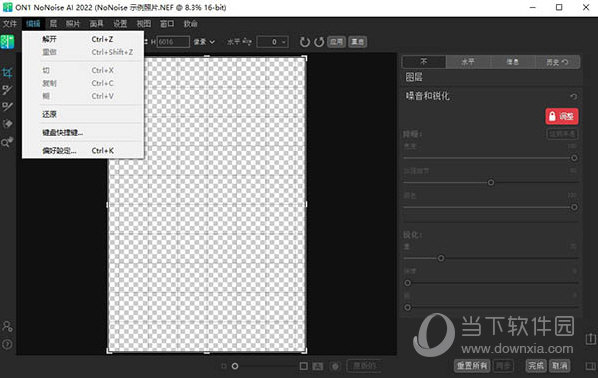Click the small zoom-out square by zoom slider
Image resolution: width=598 pixels, height=378 pixels.
tap(224, 366)
